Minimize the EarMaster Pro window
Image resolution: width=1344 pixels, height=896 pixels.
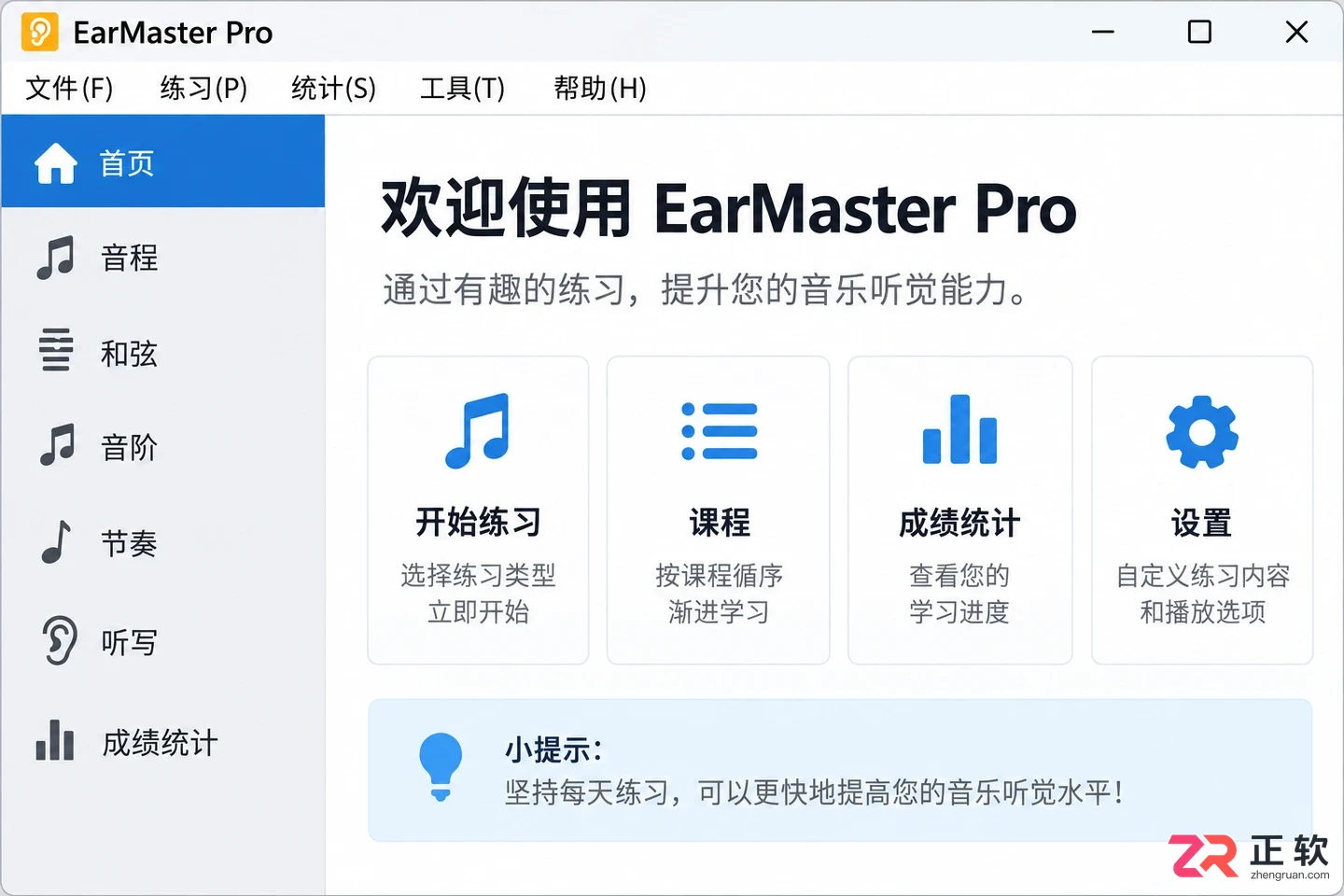(1103, 32)
